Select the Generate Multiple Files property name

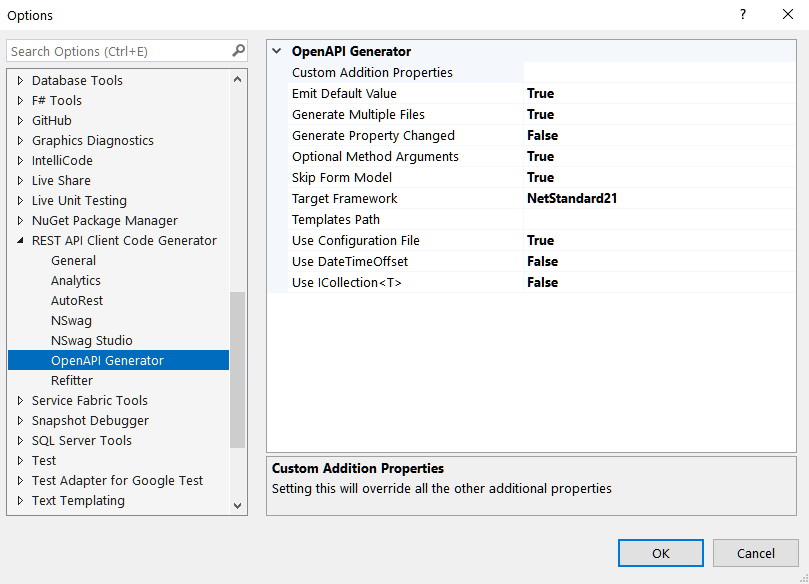[358, 115]
